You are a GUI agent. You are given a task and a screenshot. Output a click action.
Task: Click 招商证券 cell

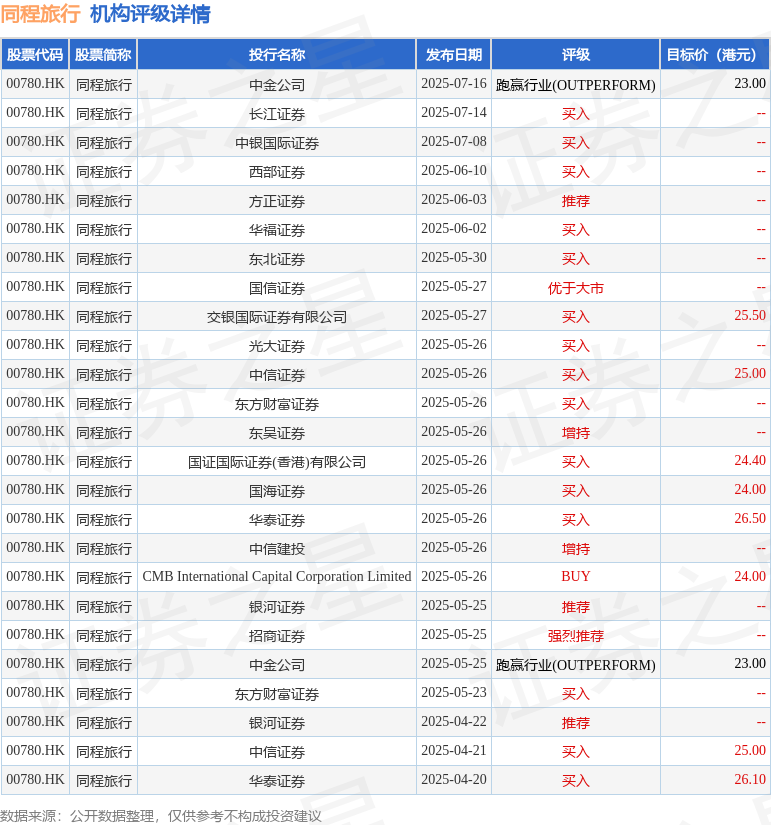(277, 636)
